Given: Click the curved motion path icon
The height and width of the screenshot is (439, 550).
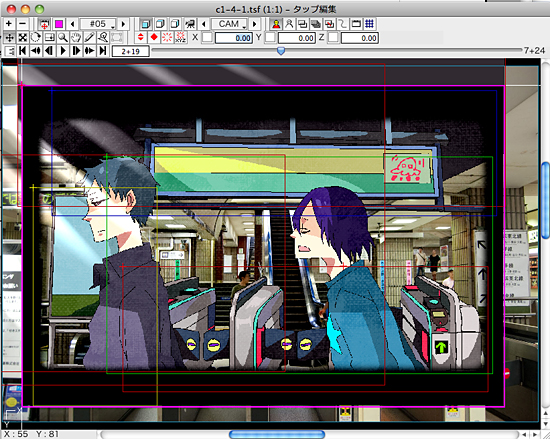Looking at the screenshot, I should point(343,24).
